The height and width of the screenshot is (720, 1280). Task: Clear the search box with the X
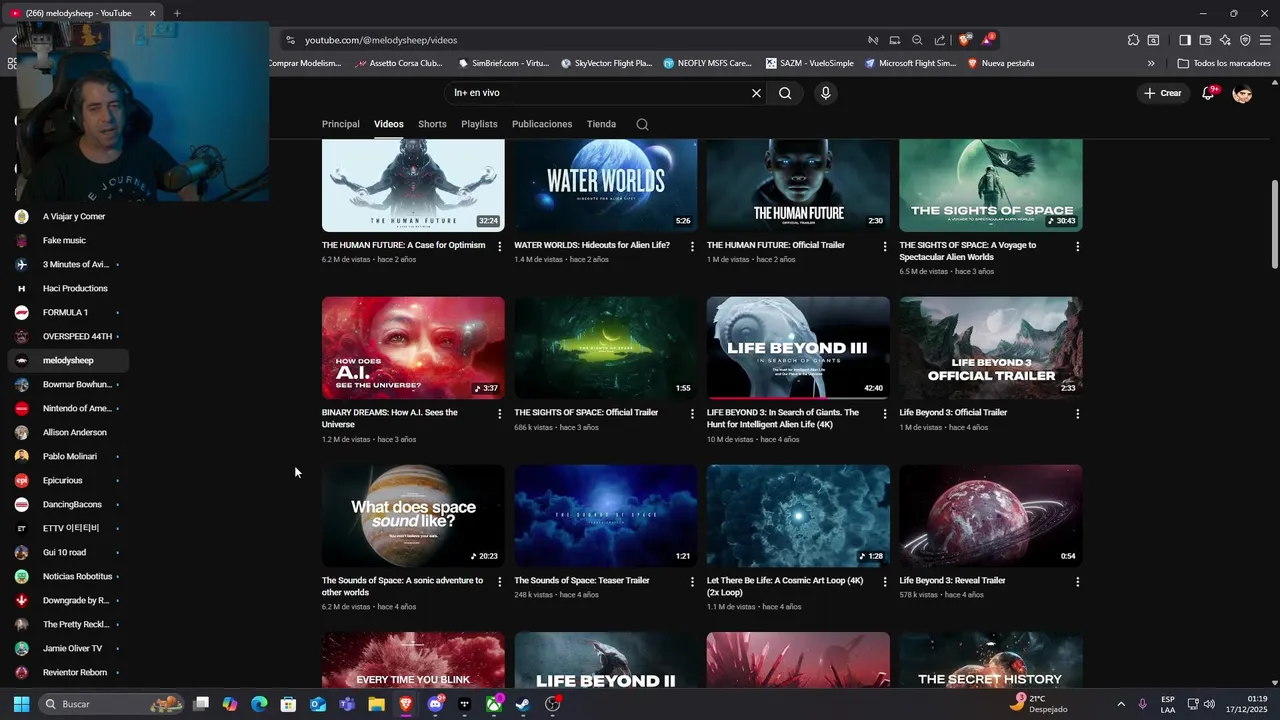[756, 93]
